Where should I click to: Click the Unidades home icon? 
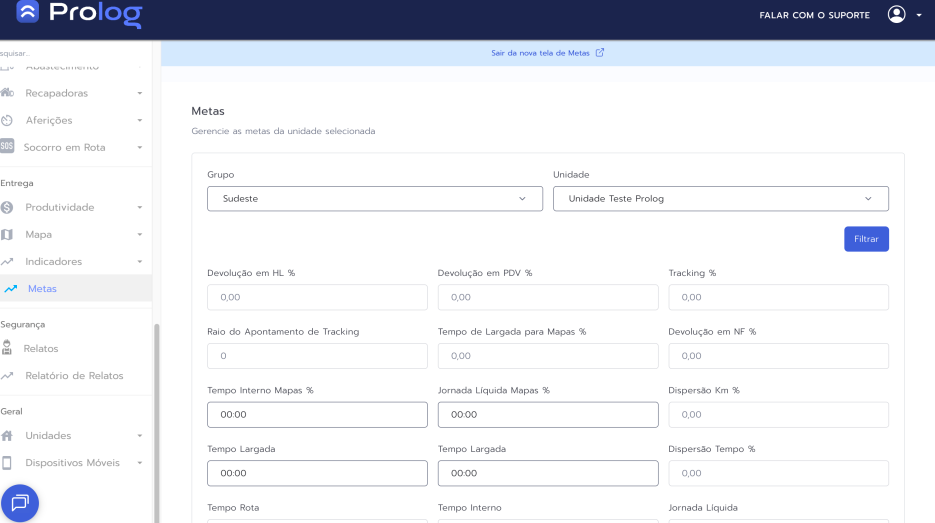(x=7, y=436)
